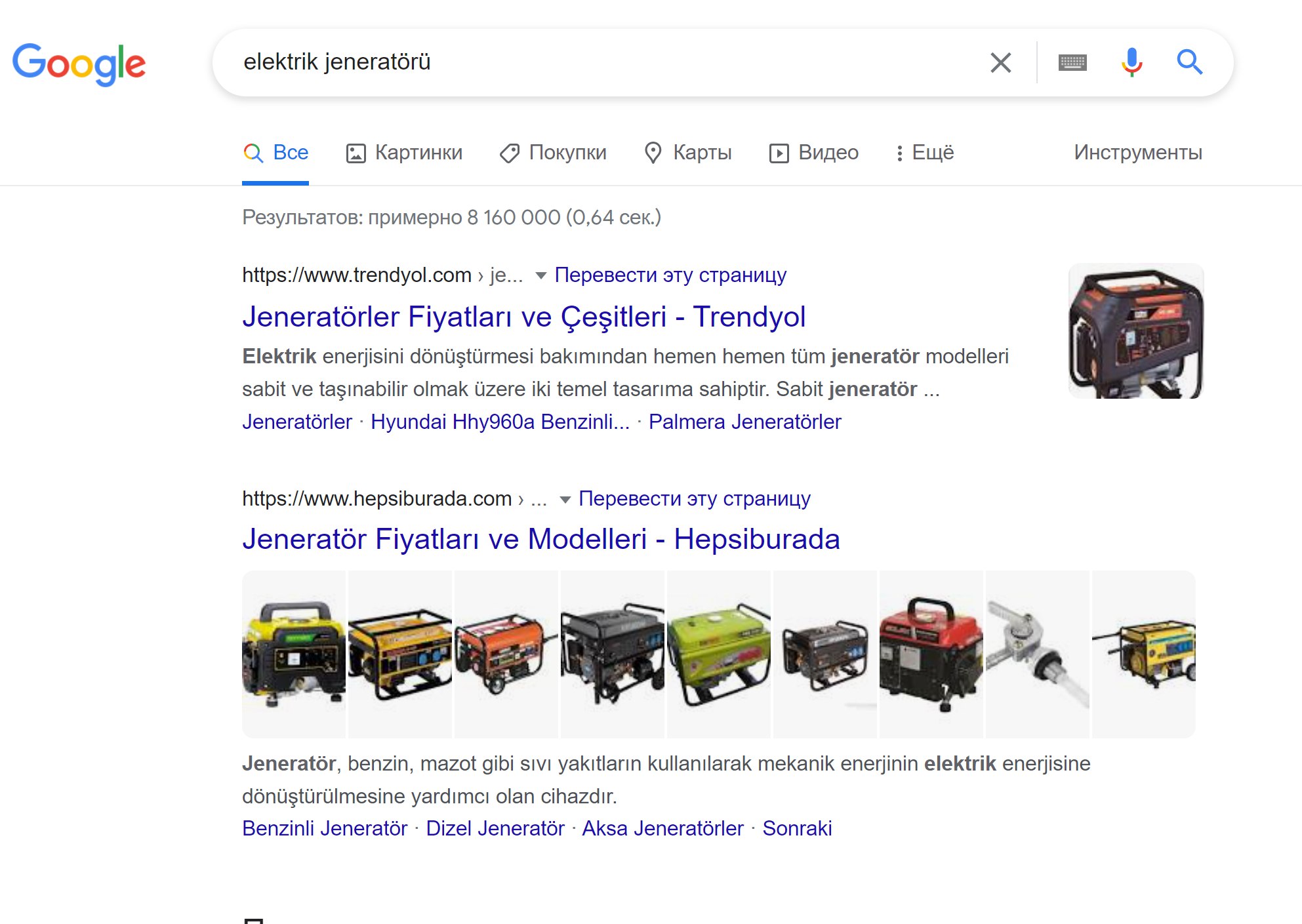The height and width of the screenshot is (924, 1302).
Task: Open the Jeneratörler sitelink
Action: [x=297, y=422]
